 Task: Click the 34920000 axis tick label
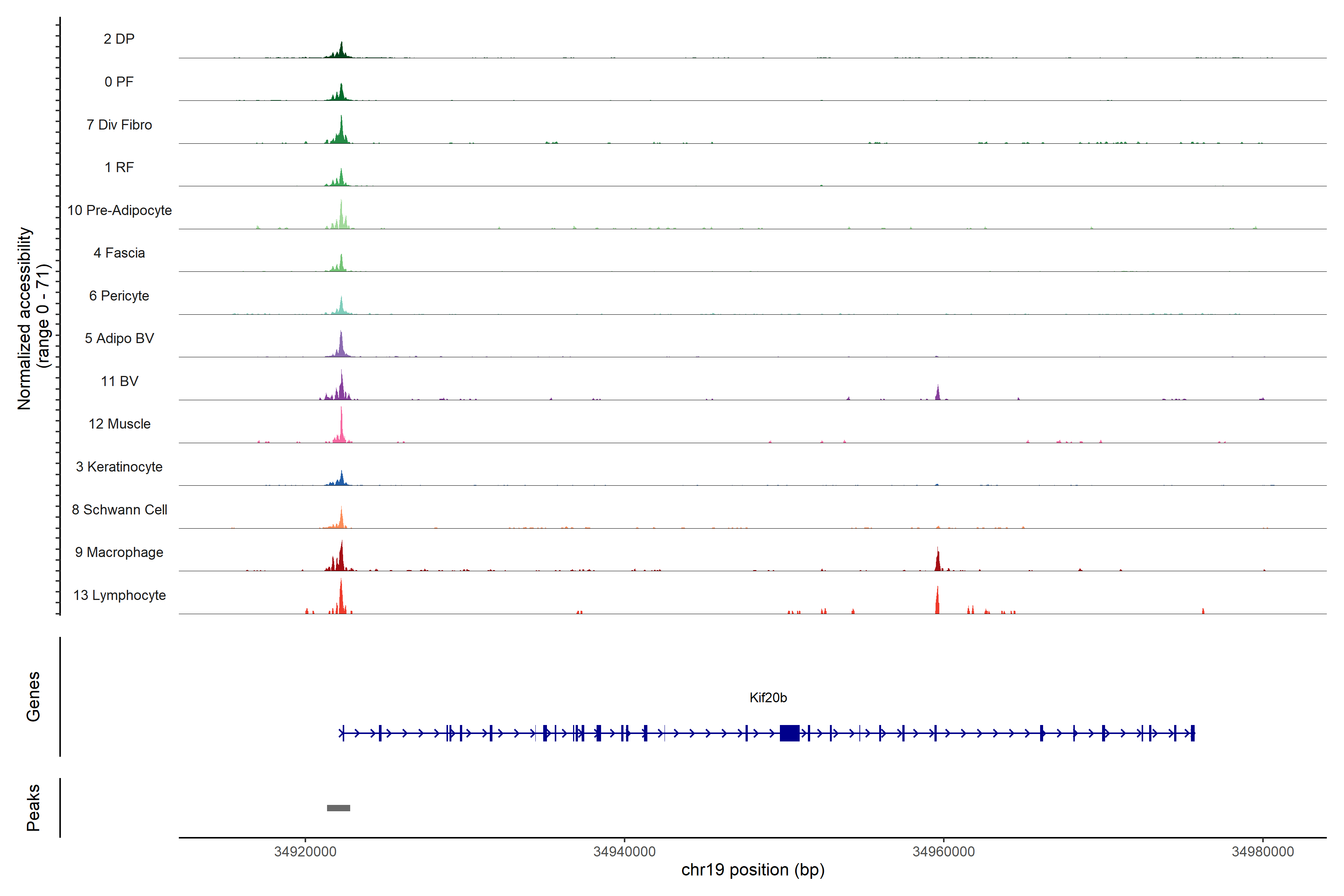[x=305, y=852]
